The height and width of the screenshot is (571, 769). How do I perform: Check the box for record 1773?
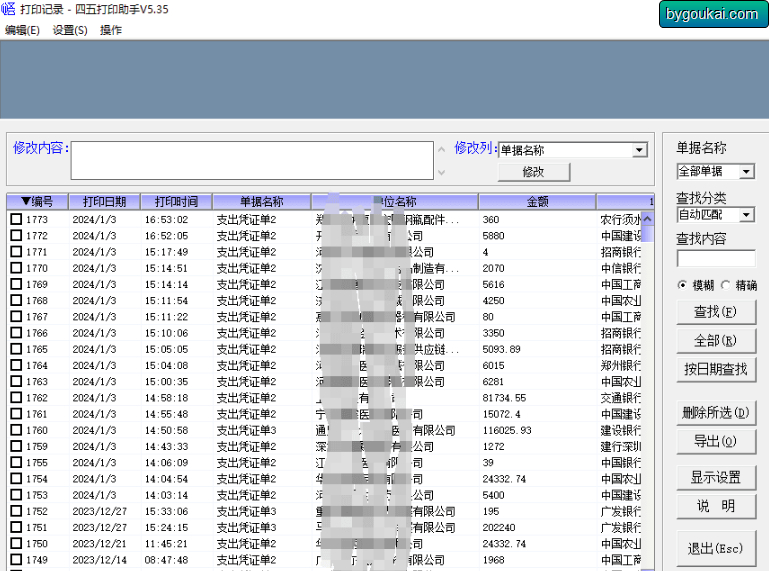(x=16, y=219)
